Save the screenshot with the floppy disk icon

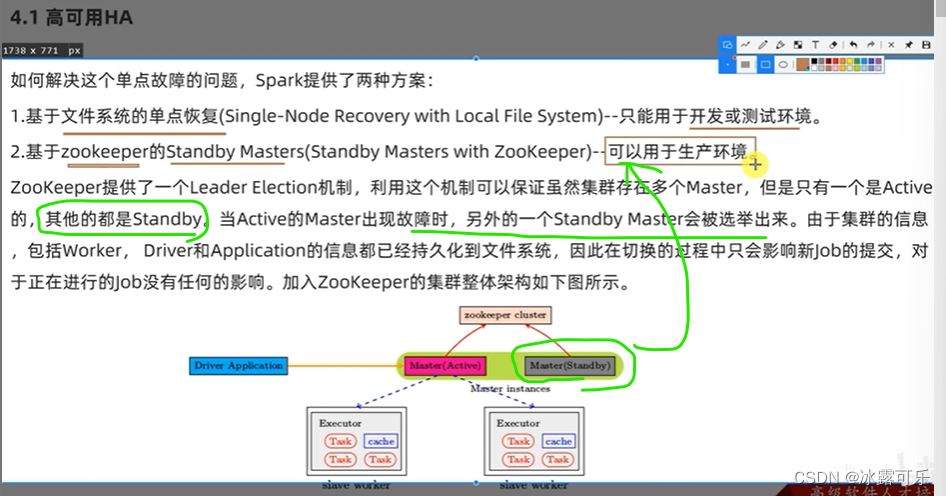click(926, 45)
